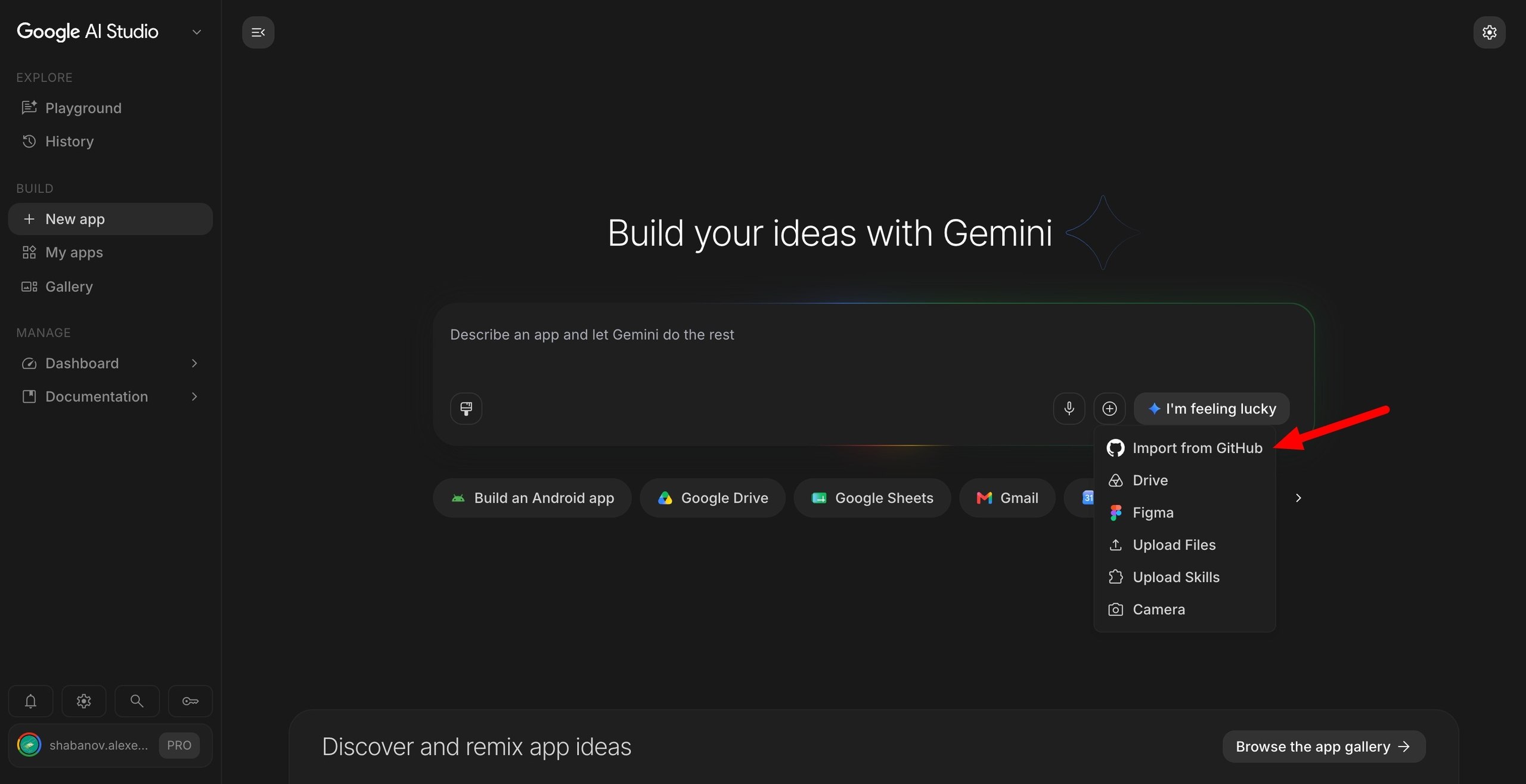
Task: Click the History clock icon
Action: coord(29,141)
